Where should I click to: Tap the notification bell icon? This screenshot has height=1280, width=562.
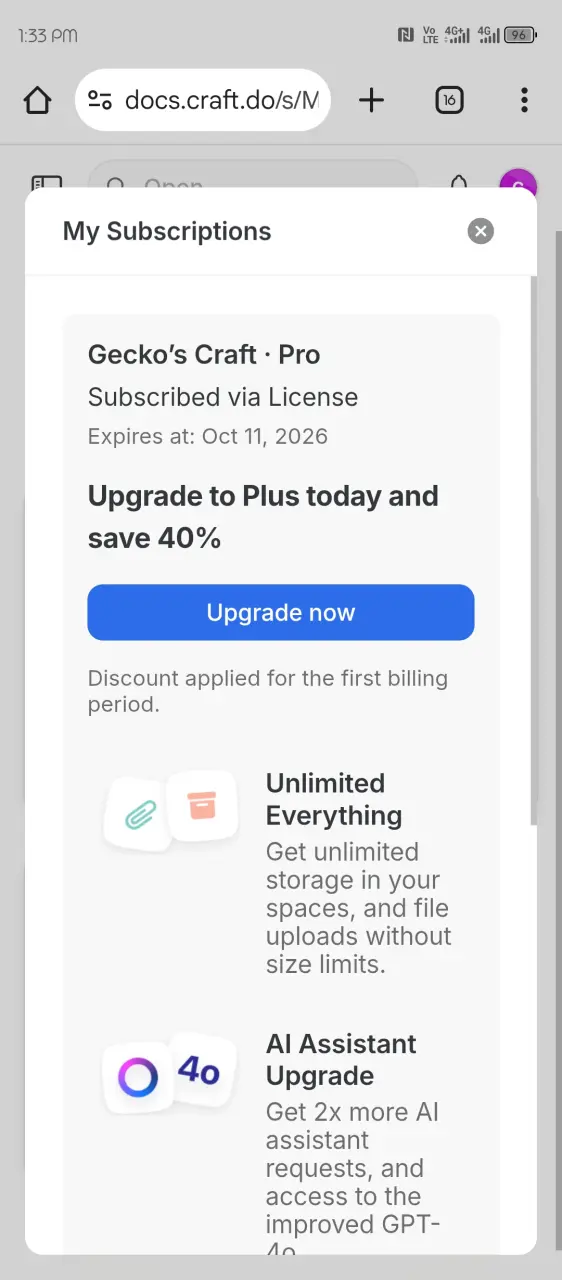[459, 184]
